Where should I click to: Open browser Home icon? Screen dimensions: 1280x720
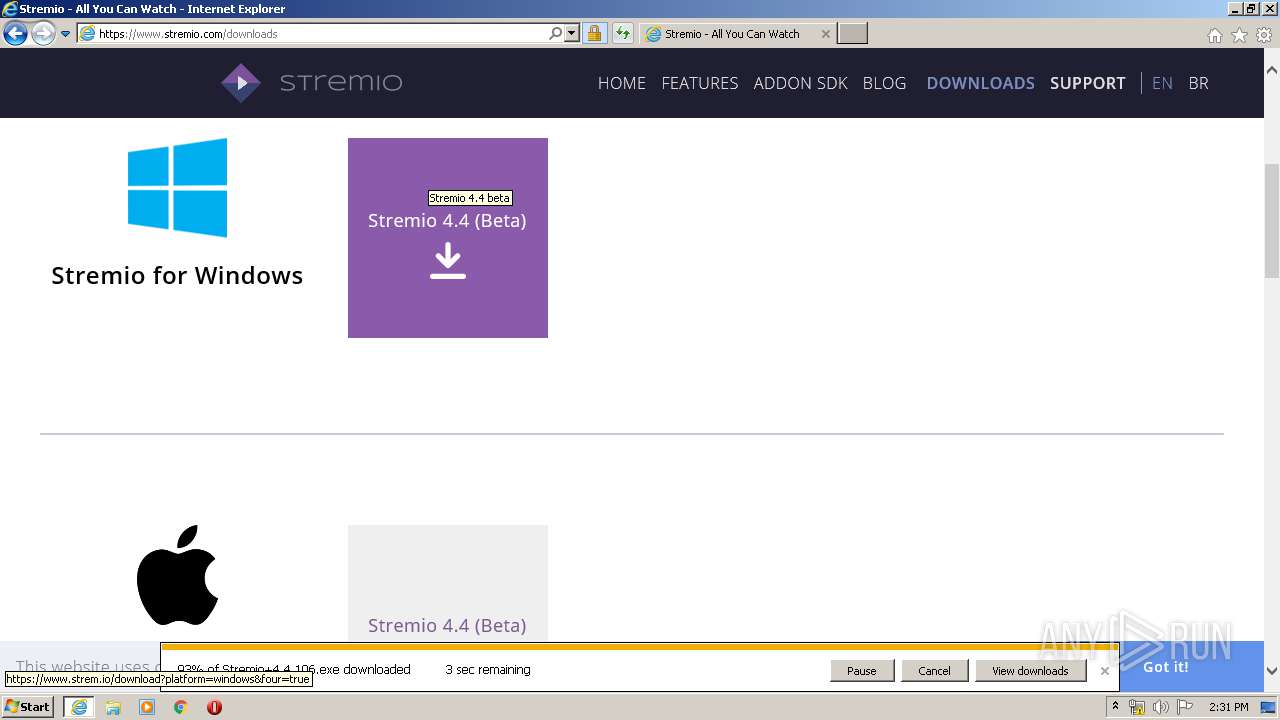(x=1214, y=35)
